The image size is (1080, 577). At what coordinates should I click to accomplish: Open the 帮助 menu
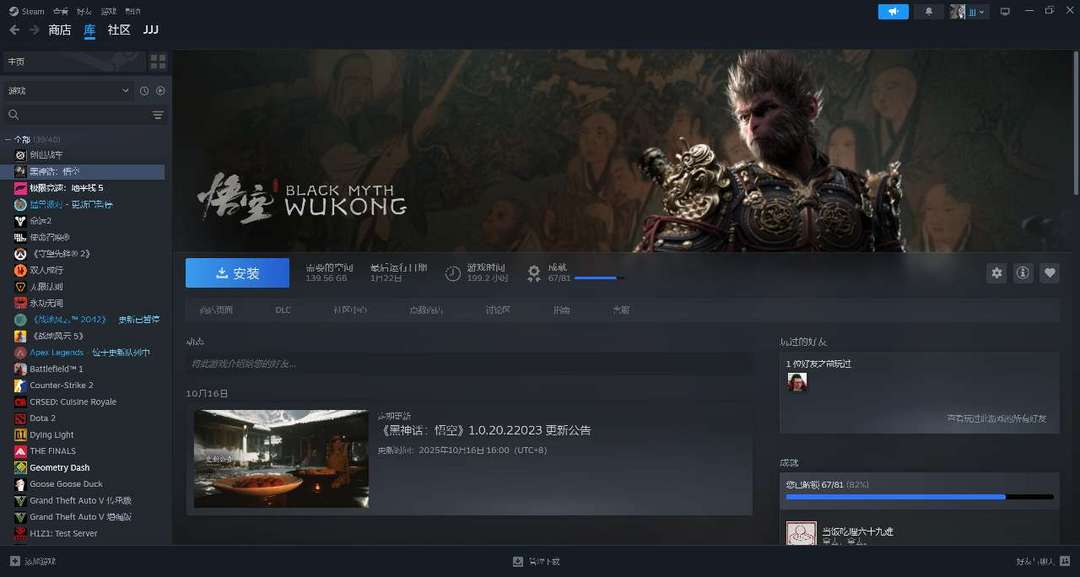point(133,11)
